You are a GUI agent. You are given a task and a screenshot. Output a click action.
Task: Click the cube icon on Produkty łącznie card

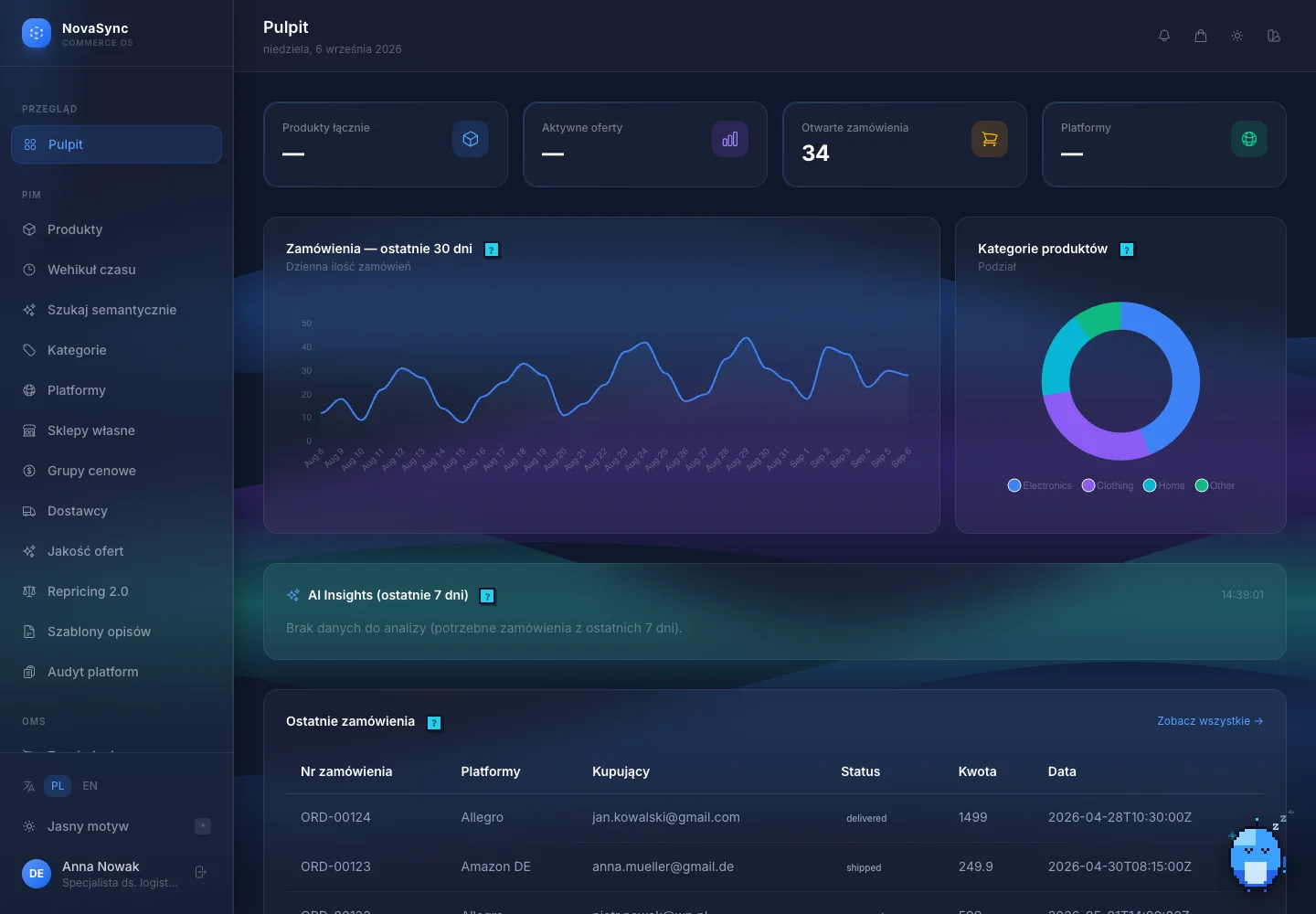(471, 139)
